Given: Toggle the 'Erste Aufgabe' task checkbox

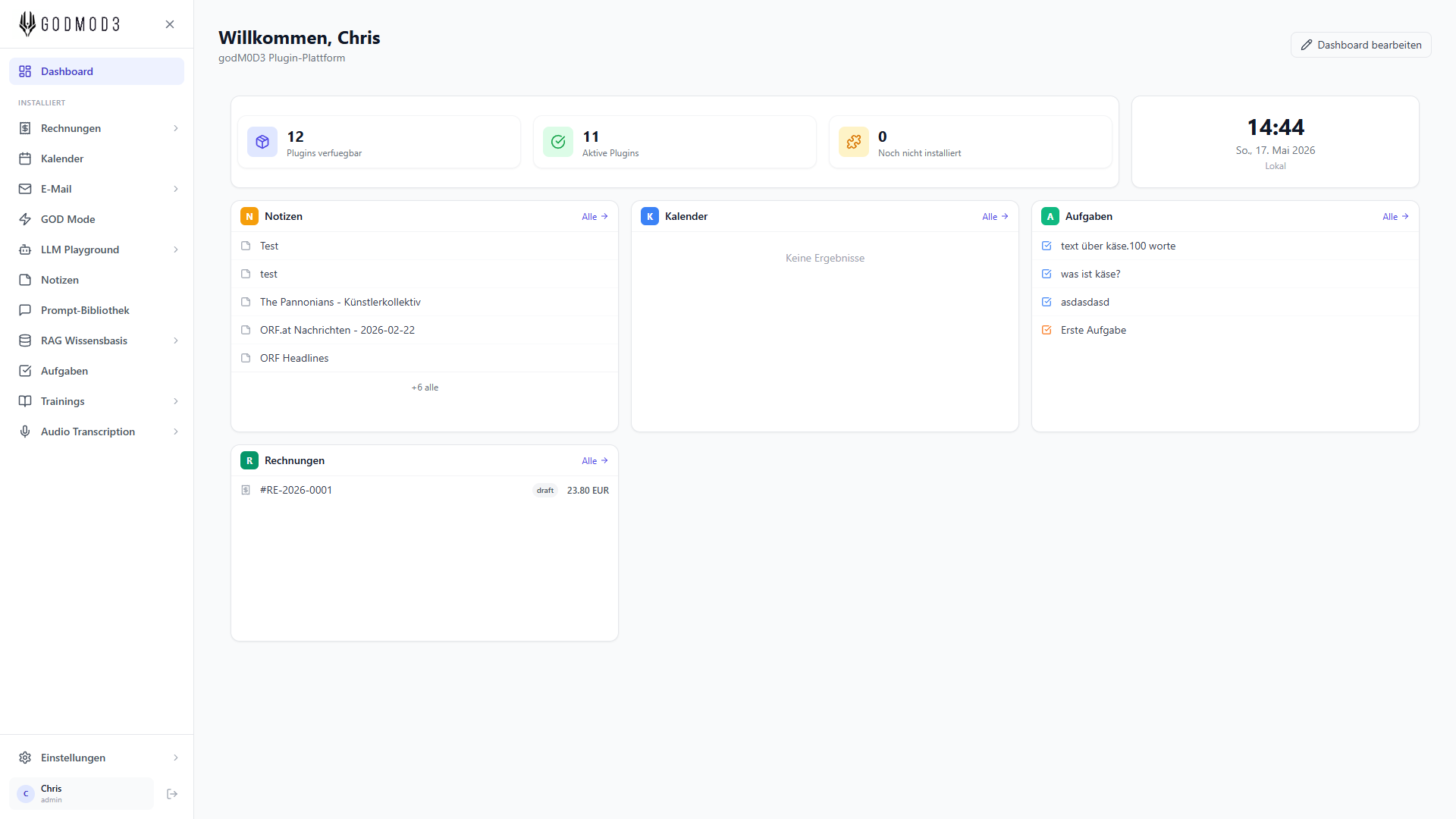Looking at the screenshot, I should click(x=1046, y=330).
